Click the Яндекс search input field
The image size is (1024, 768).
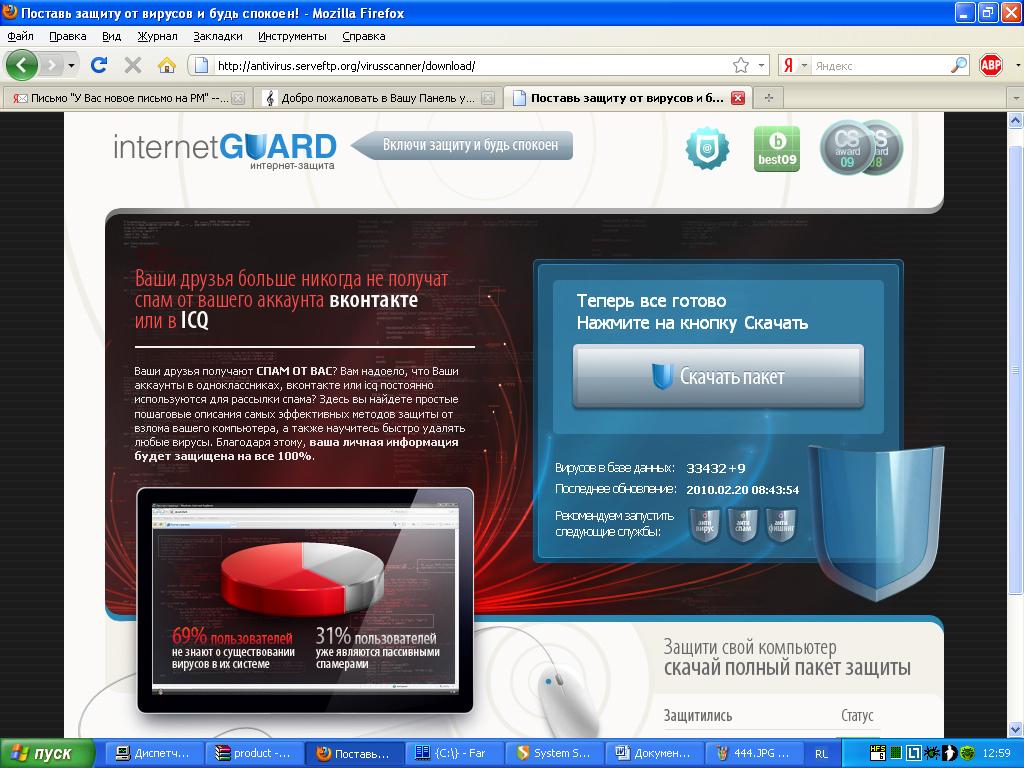tap(880, 65)
